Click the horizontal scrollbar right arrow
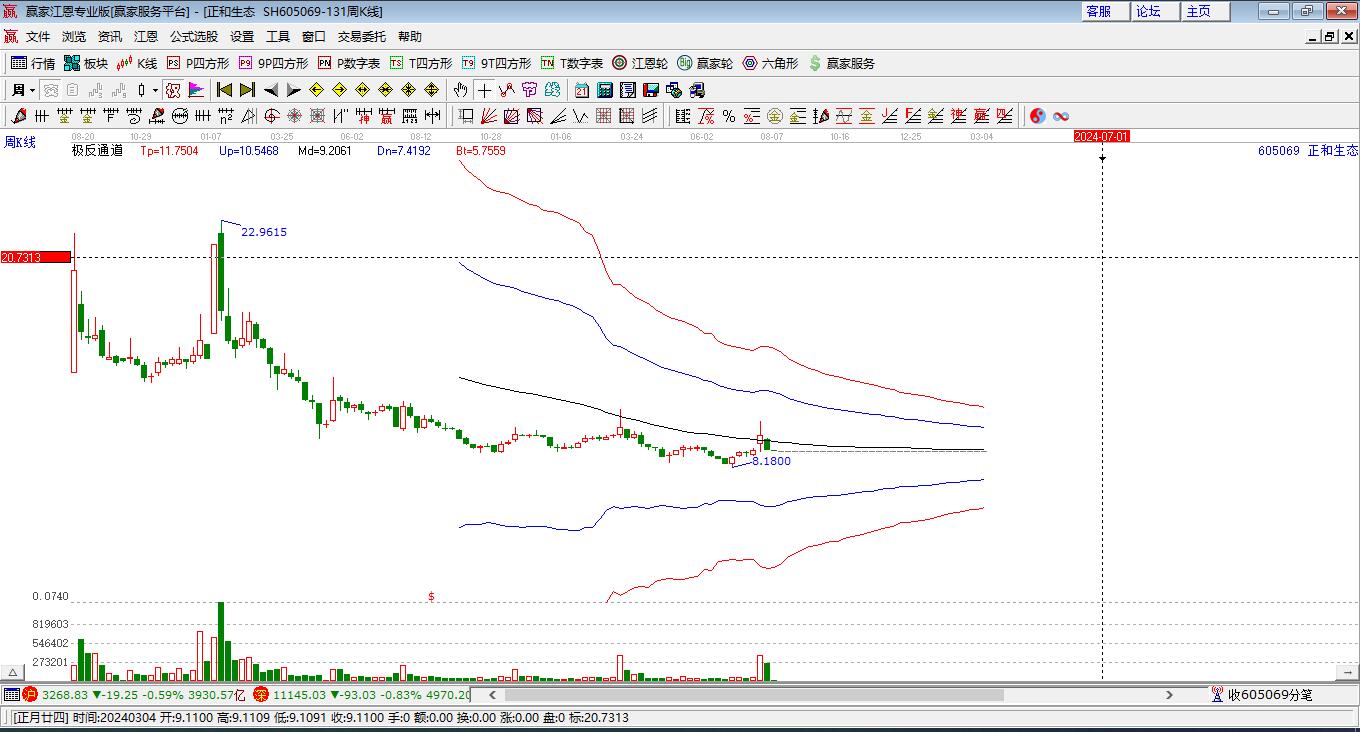The height and width of the screenshot is (732, 1360). pyautogui.click(x=1170, y=694)
